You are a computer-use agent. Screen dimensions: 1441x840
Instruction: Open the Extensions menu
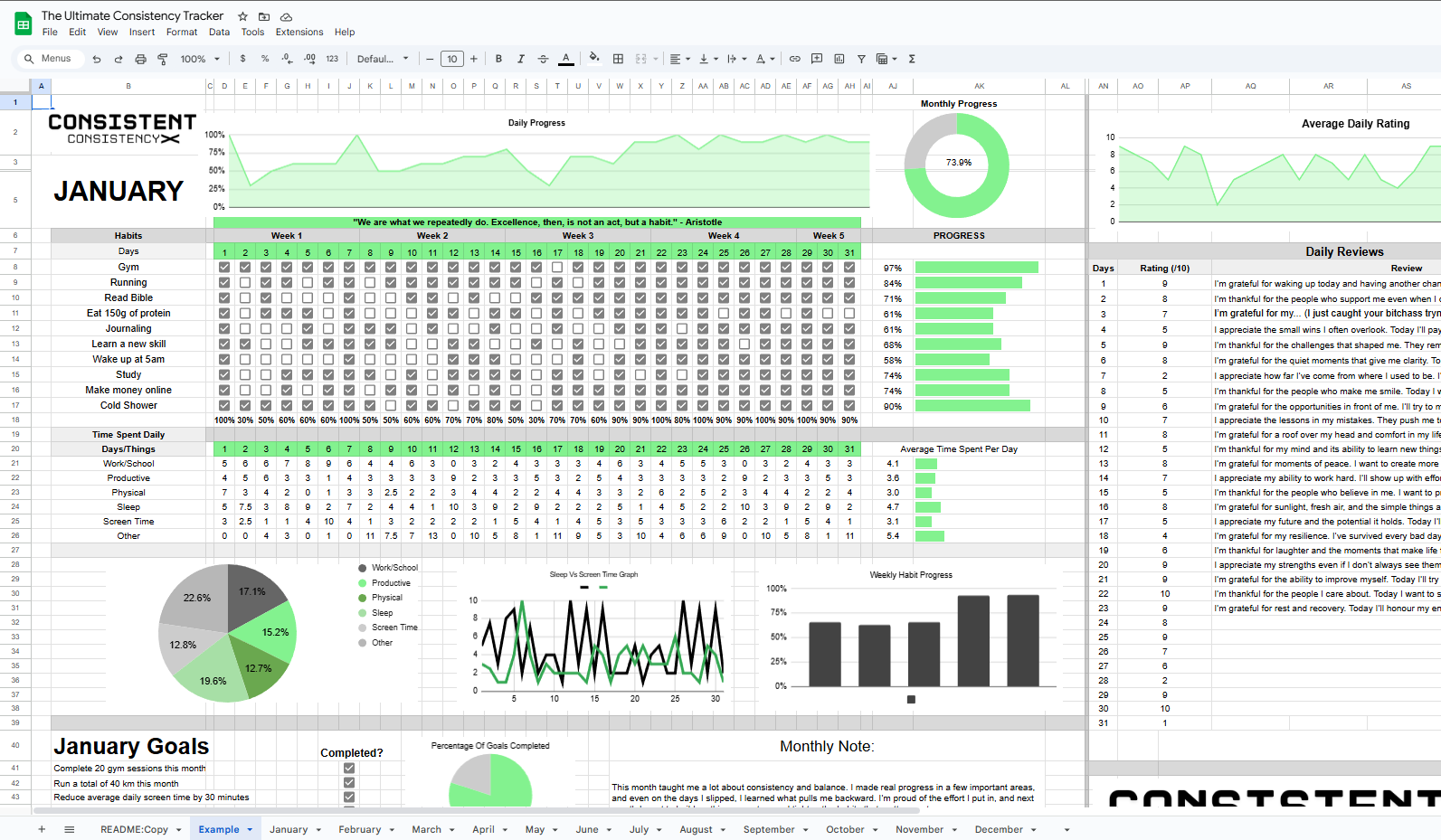click(x=299, y=32)
